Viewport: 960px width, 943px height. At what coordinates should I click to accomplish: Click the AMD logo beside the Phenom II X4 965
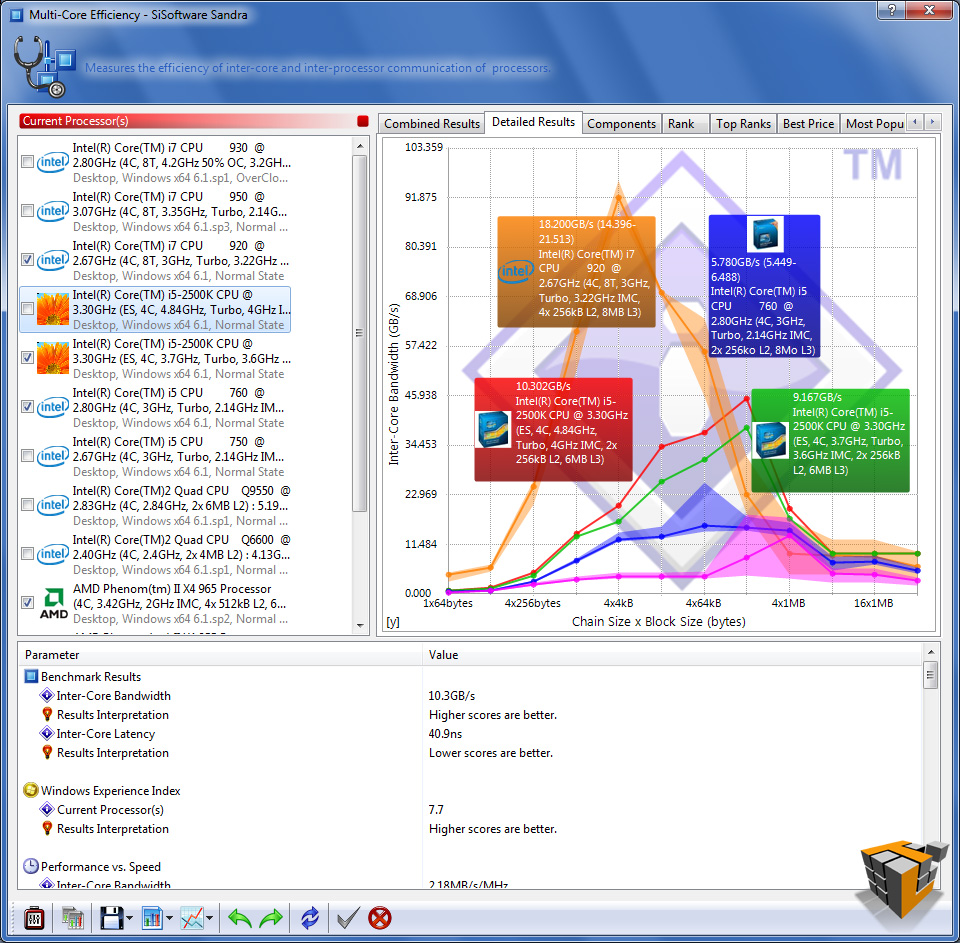(54, 603)
